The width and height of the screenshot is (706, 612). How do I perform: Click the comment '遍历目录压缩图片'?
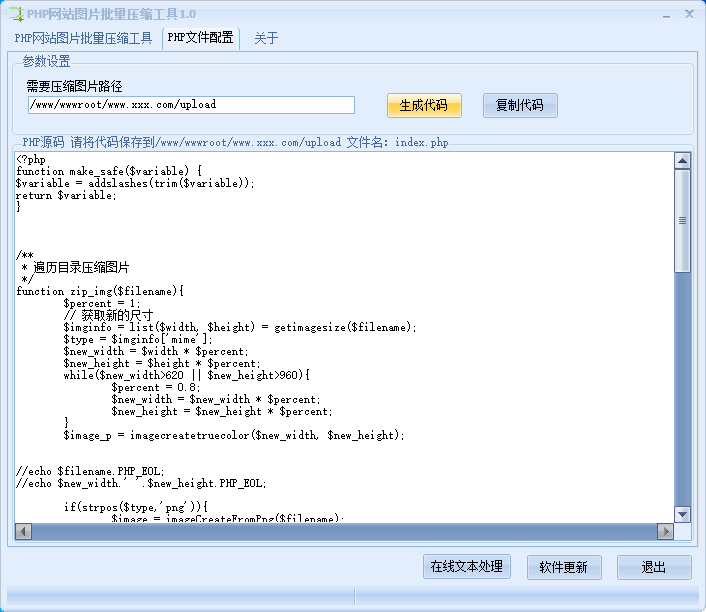pyautogui.click(x=81, y=267)
